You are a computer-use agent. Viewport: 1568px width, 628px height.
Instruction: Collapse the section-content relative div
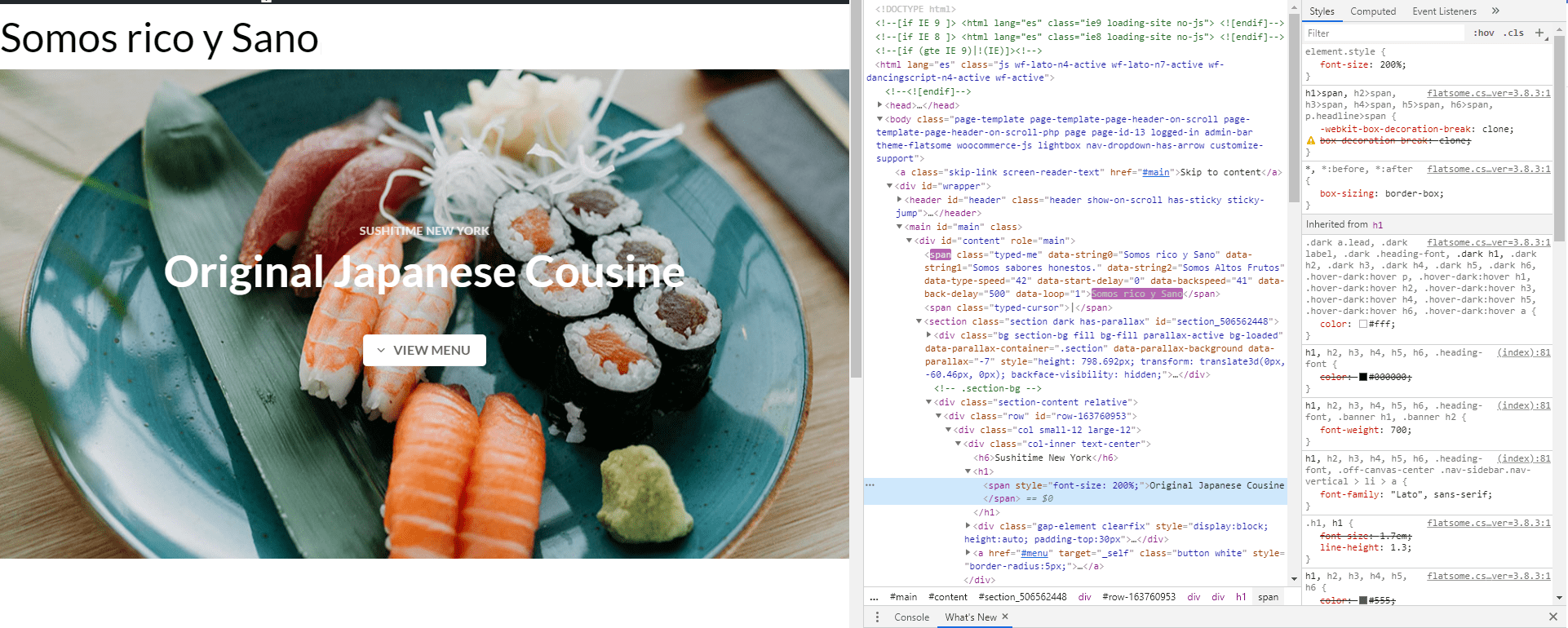tap(928, 402)
